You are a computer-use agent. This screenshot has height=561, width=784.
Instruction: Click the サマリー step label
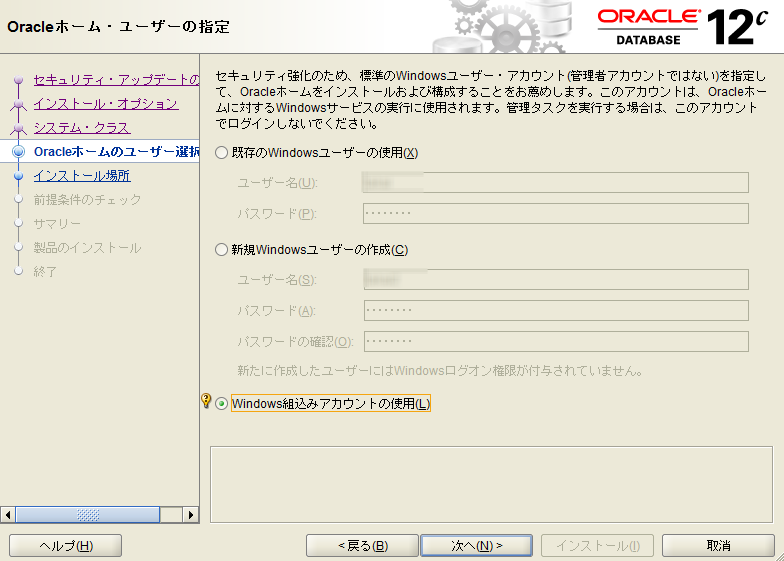click(57, 224)
